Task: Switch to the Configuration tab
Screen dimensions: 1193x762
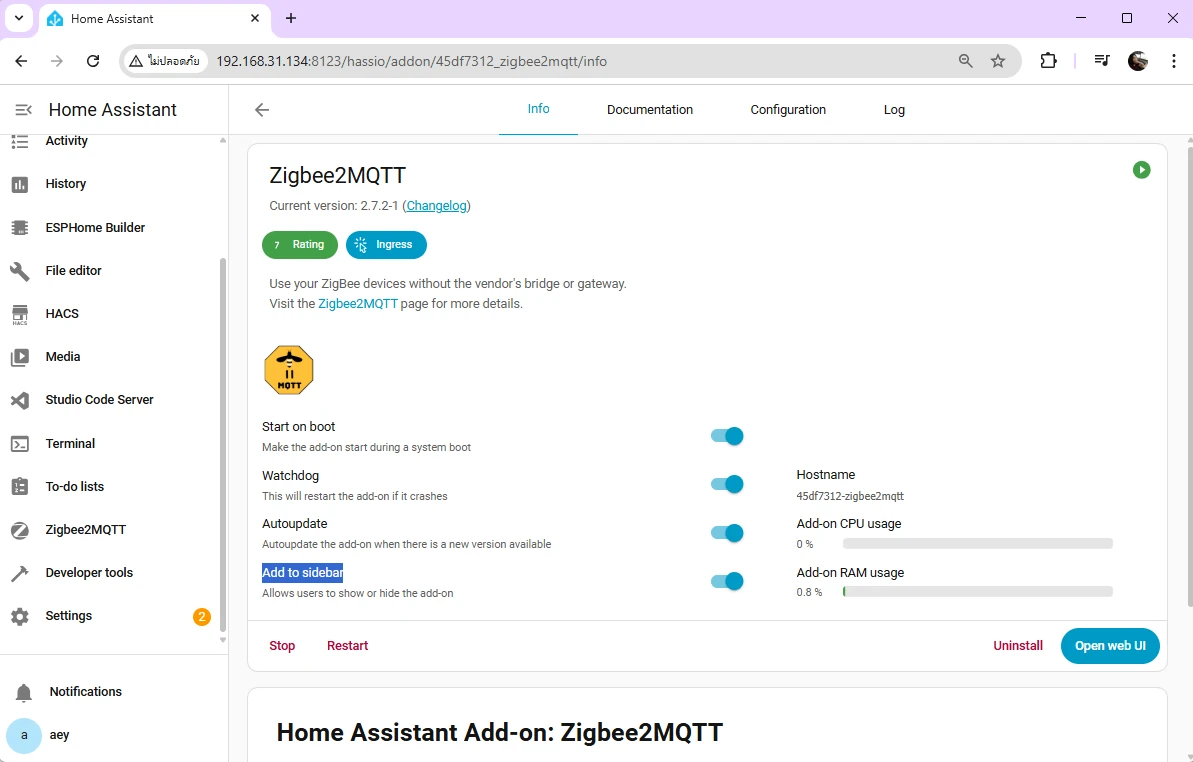Action: point(788,110)
